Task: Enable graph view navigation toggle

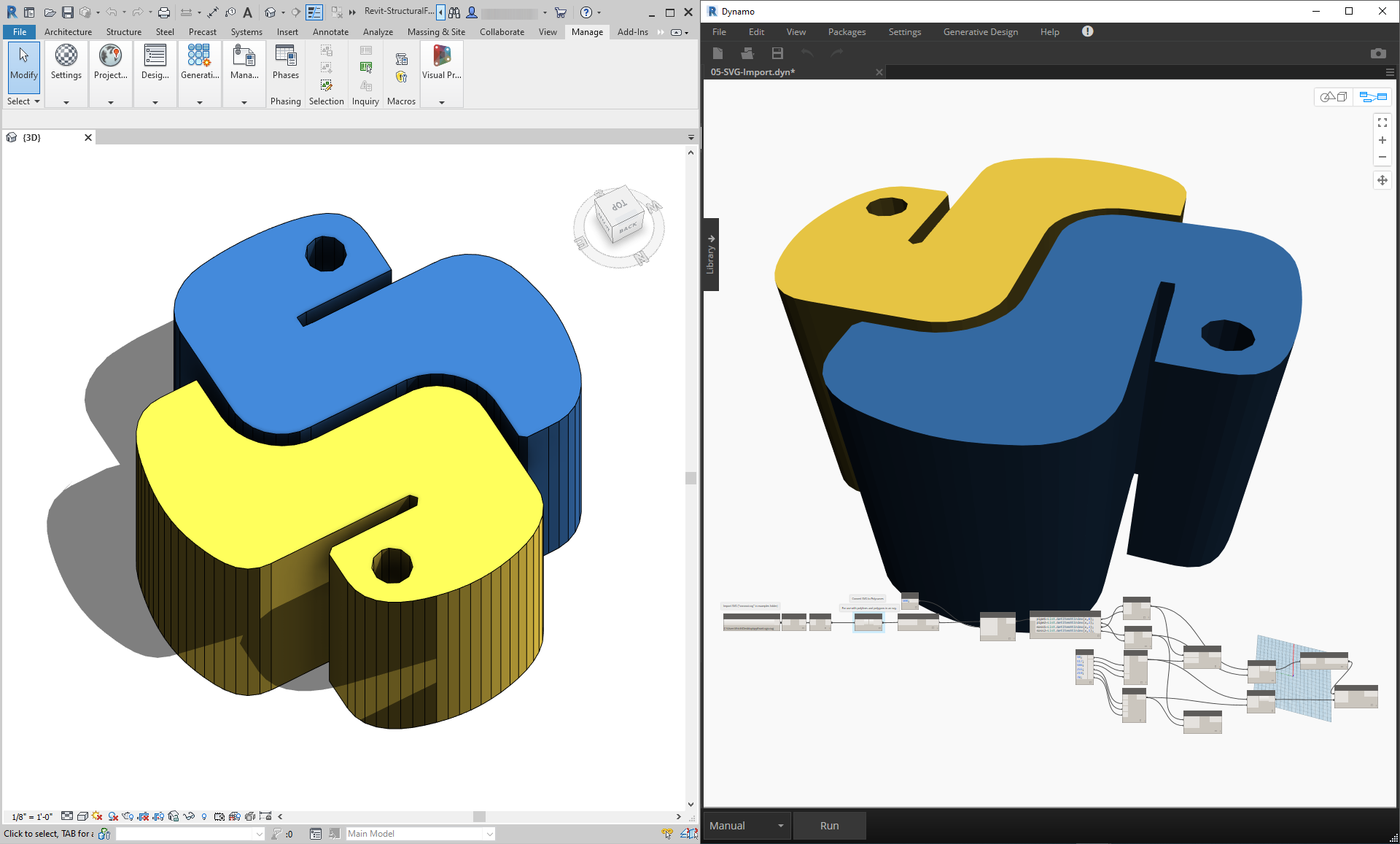Action: [1373, 96]
